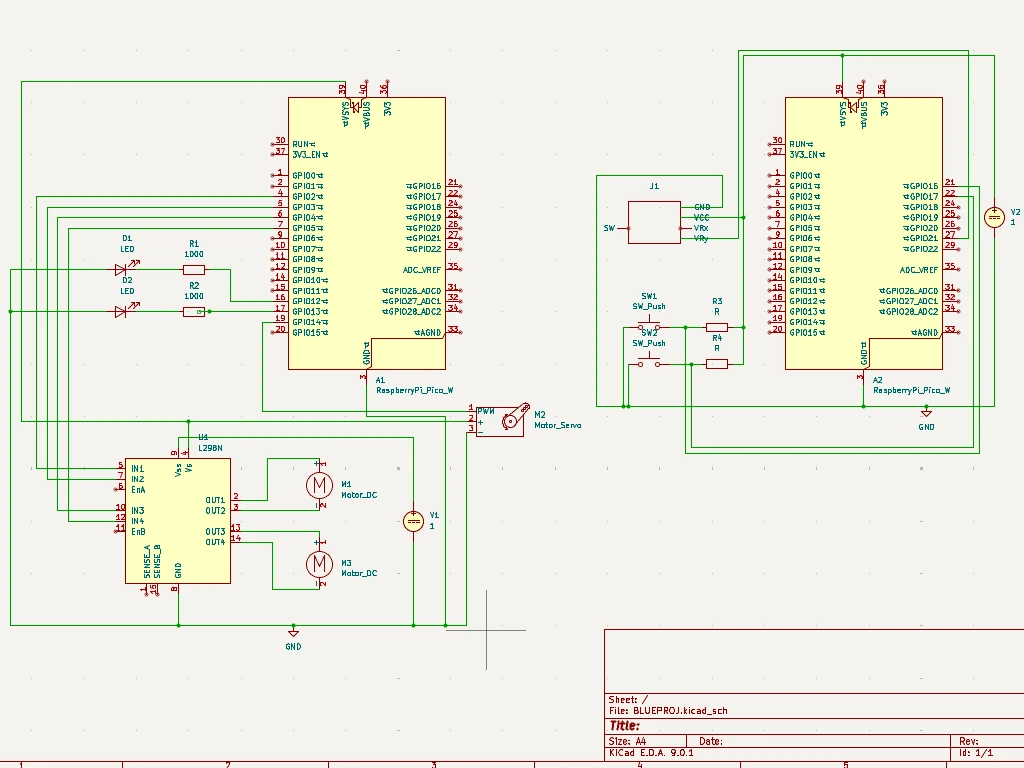1024x768 pixels.
Task: Select the D2 LED diode symbol
Action: (x=123, y=311)
